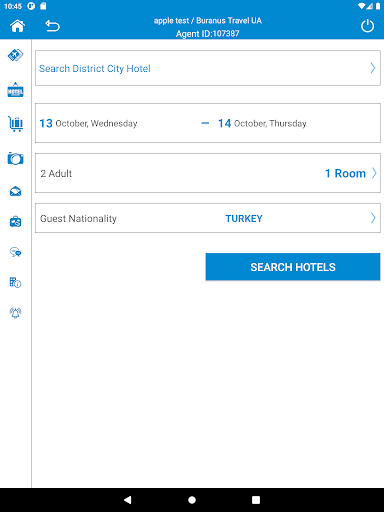Open the camera sidebar icon
This screenshot has width=384, height=512.
pyautogui.click(x=15, y=158)
